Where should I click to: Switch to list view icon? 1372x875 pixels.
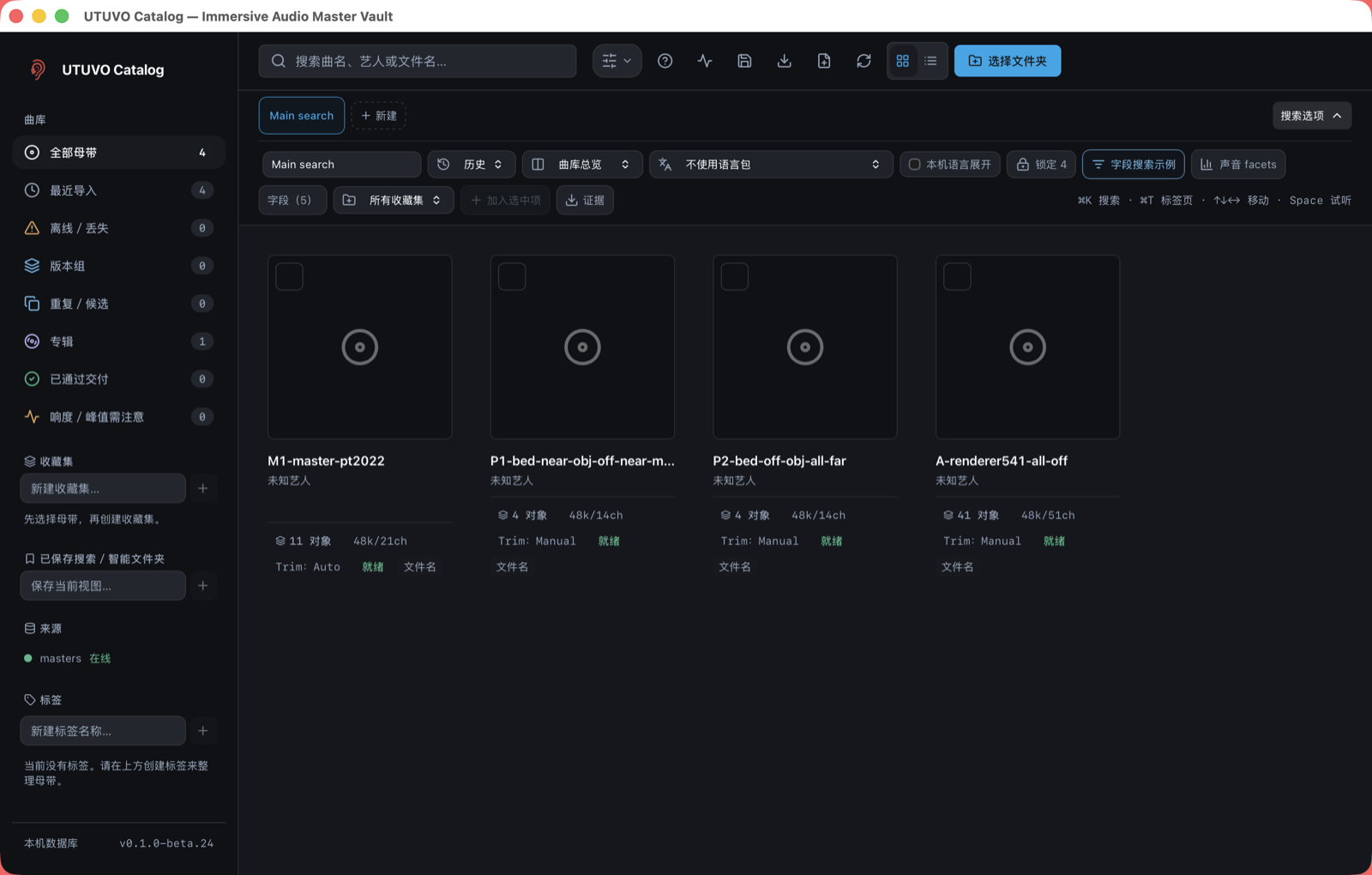(x=930, y=61)
